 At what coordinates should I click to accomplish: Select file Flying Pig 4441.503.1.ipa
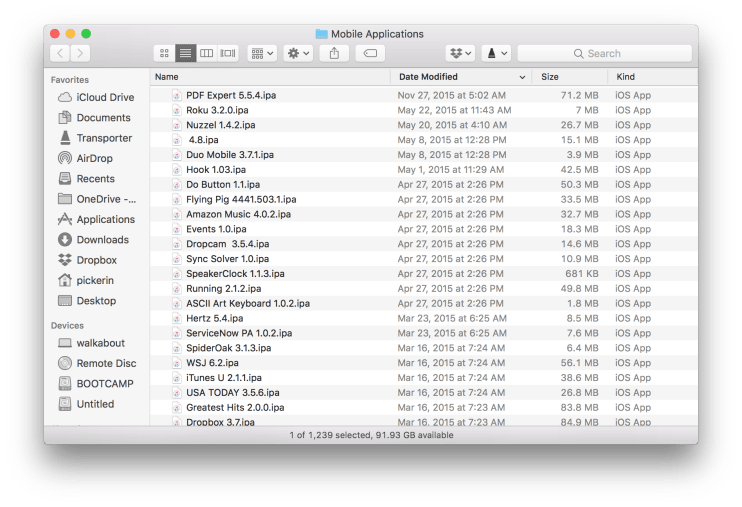(424, 199)
